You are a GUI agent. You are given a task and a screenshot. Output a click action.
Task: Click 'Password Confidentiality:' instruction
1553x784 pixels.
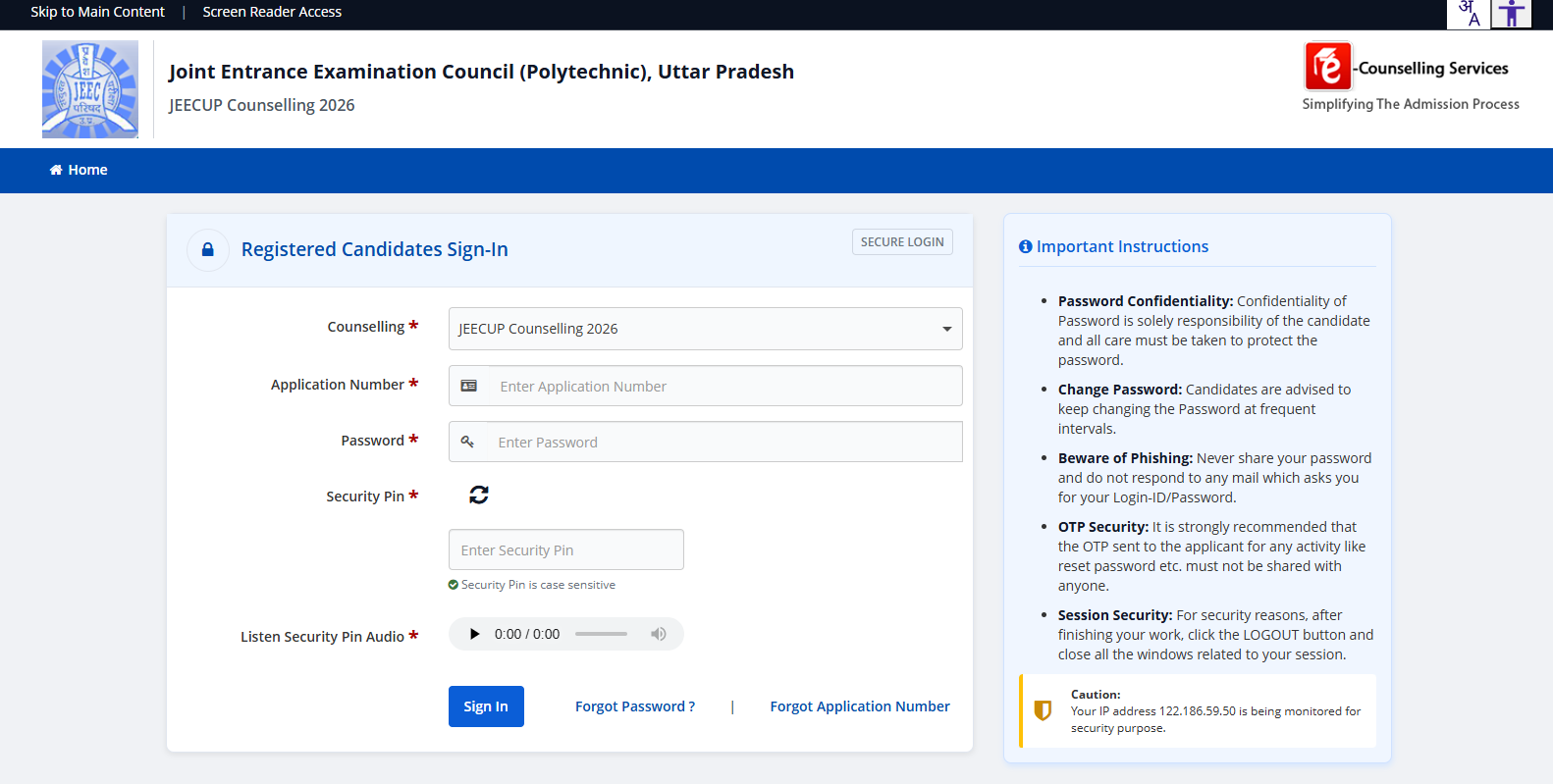coord(1146,301)
